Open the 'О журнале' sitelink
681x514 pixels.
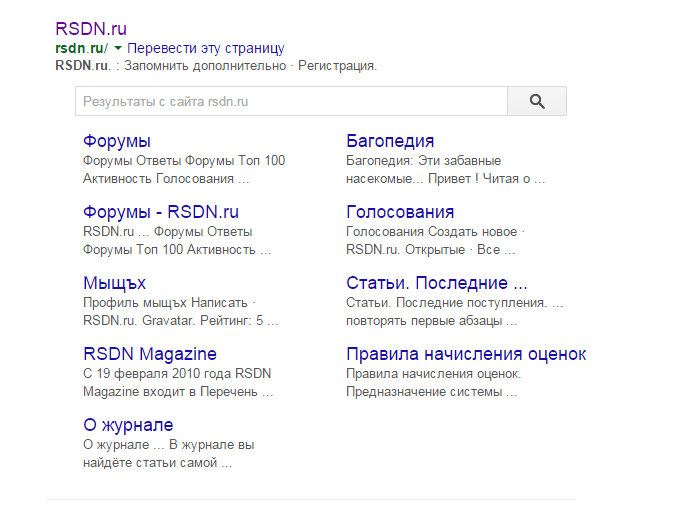(x=128, y=424)
